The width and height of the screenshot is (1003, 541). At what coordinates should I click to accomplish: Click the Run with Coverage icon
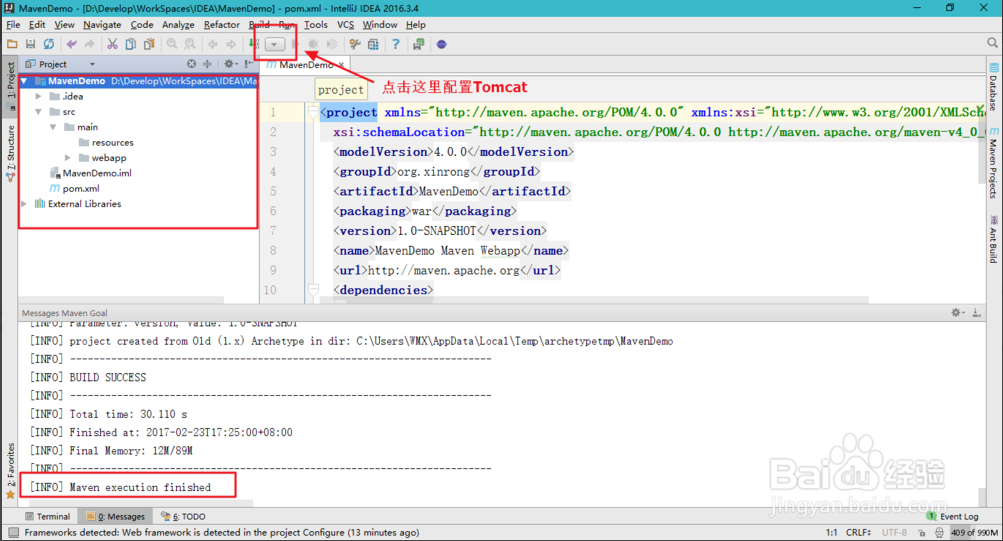[332, 44]
